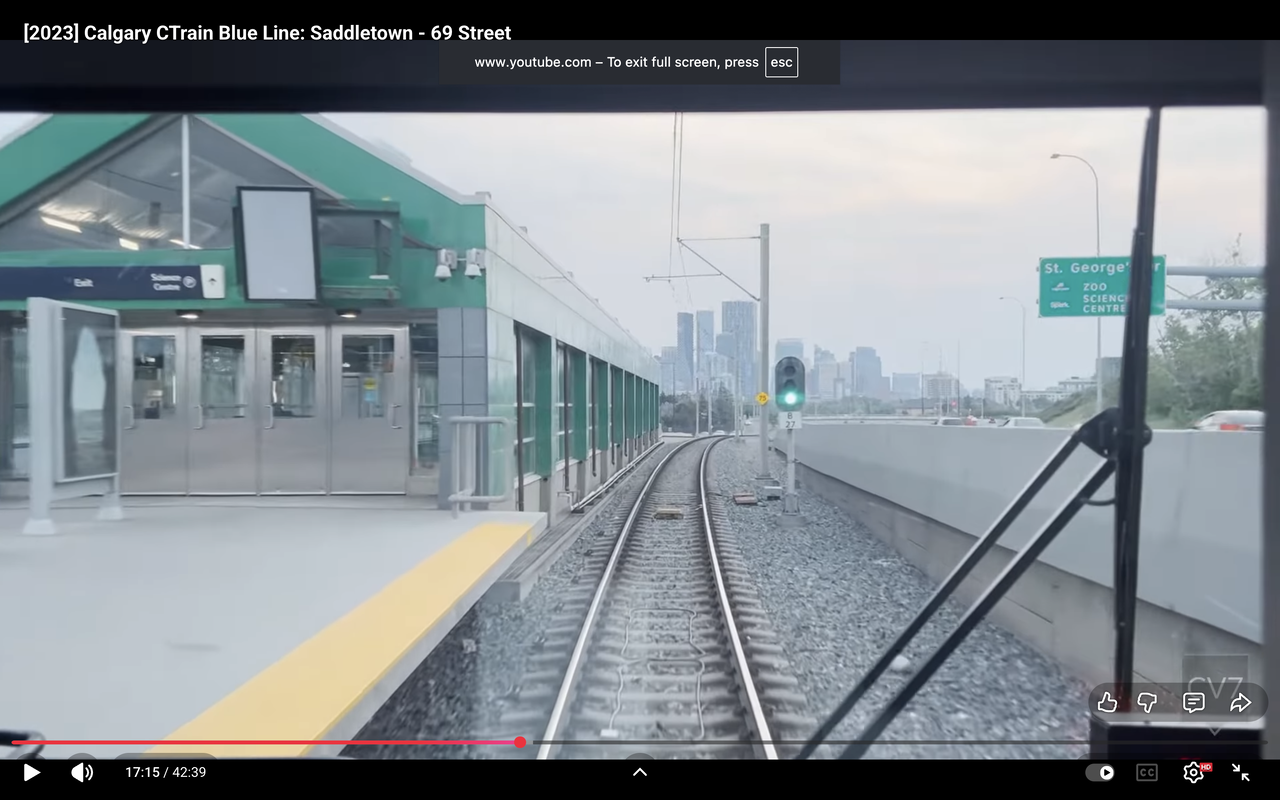Seek to an unplayed part of the progress bar
1280x800 pixels.
pos(800,742)
